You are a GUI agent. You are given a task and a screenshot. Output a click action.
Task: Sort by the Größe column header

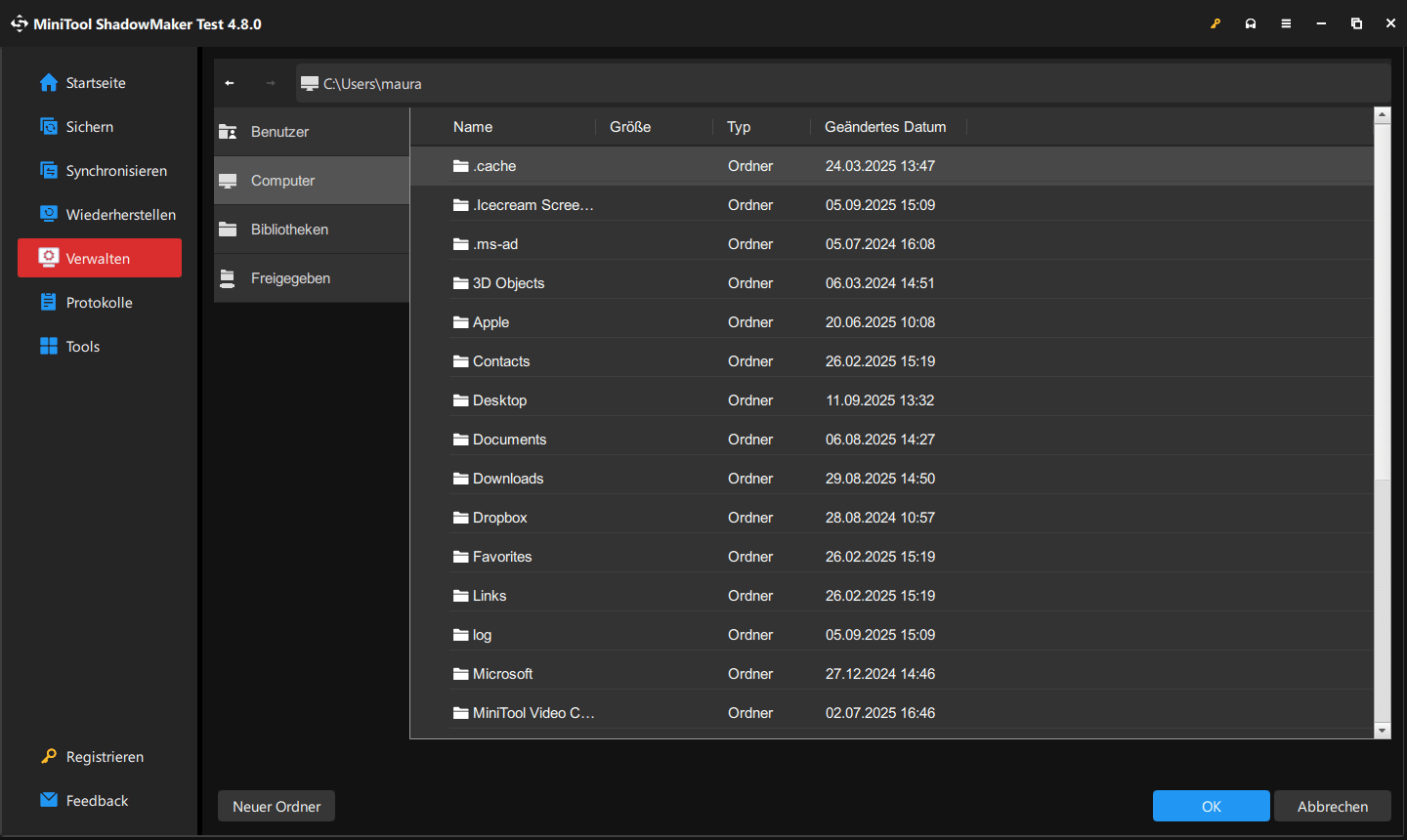tap(630, 127)
